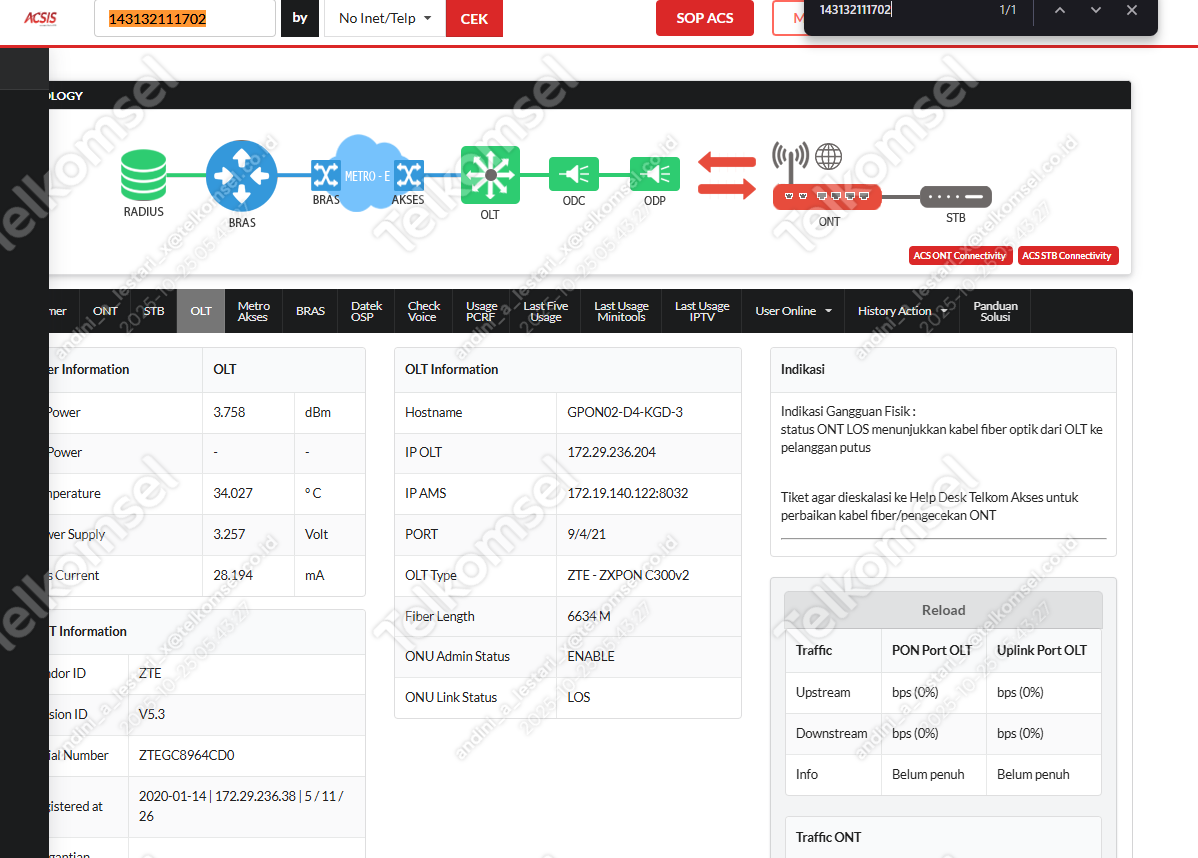This screenshot has height=858, width=1198.
Task: Select PORT value 9/4/21
Action: tap(586, 534)
